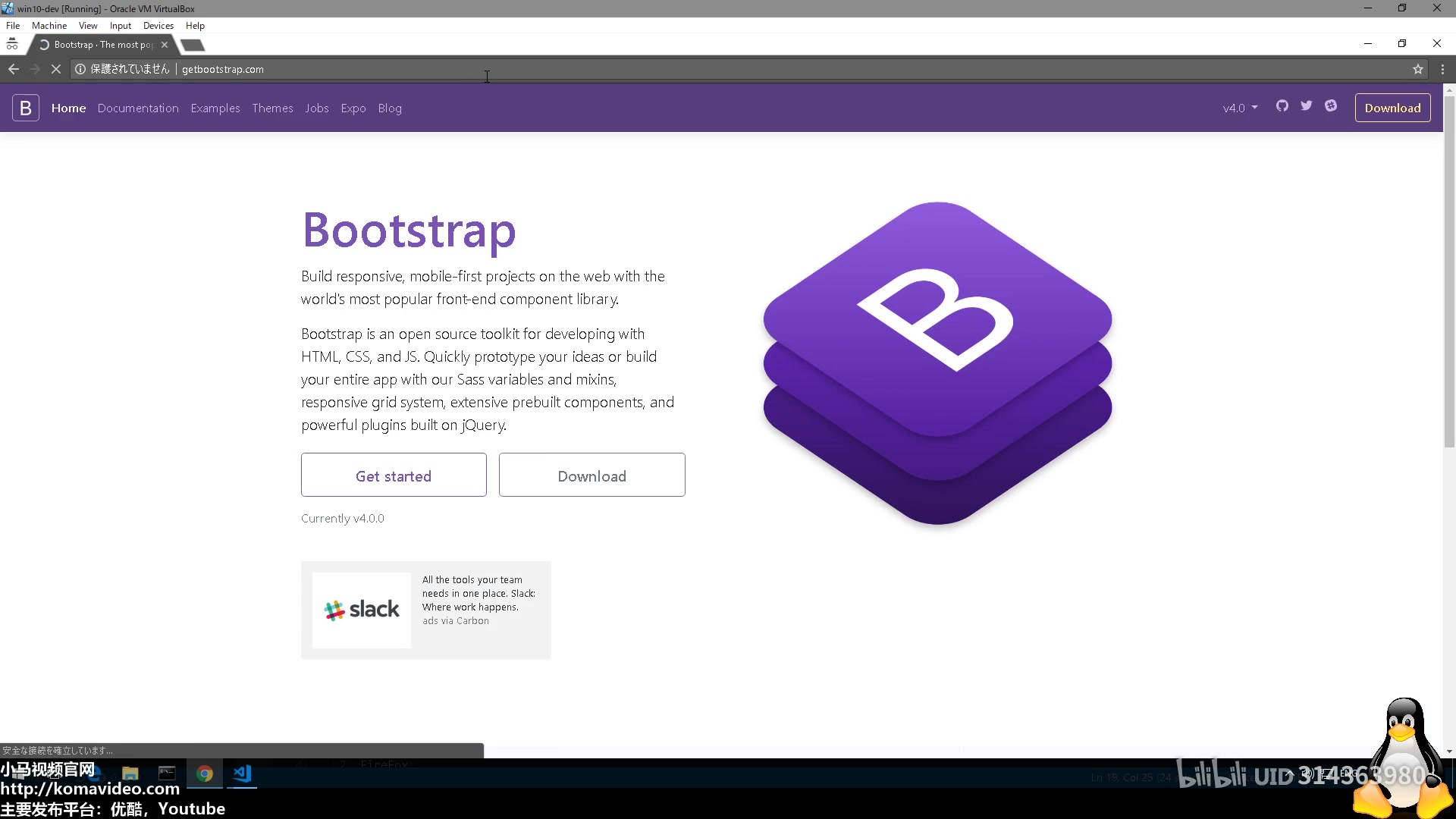Go to Home in navbar

point(68,108)
